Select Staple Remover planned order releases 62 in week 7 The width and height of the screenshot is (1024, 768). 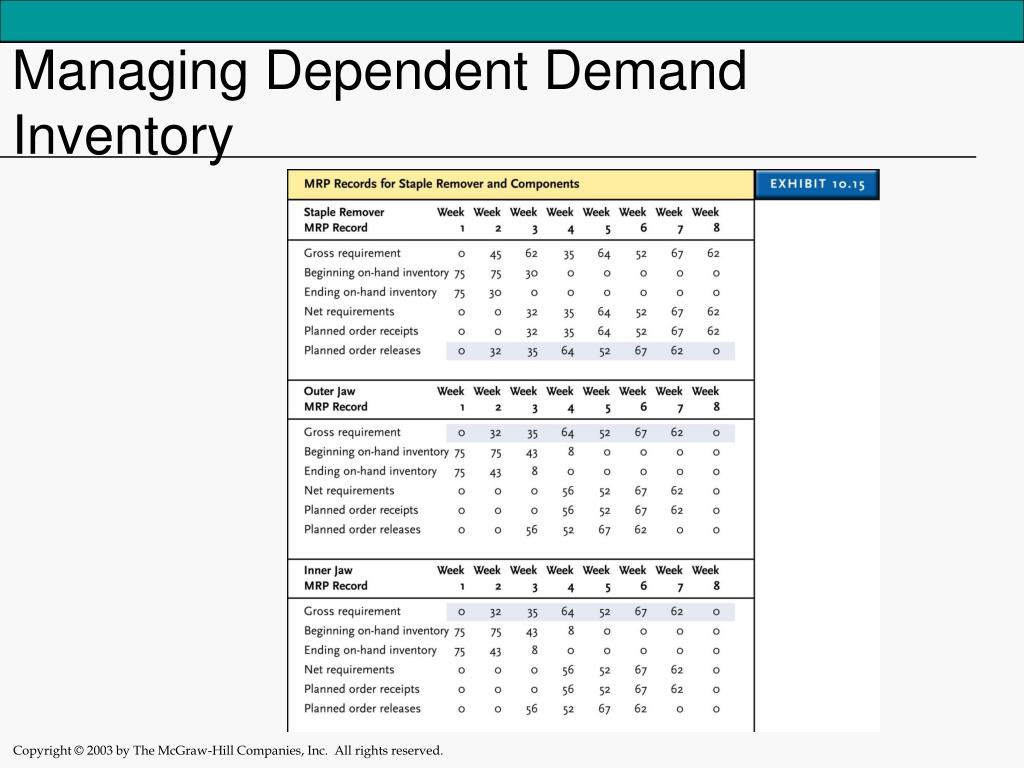(677, 351)
